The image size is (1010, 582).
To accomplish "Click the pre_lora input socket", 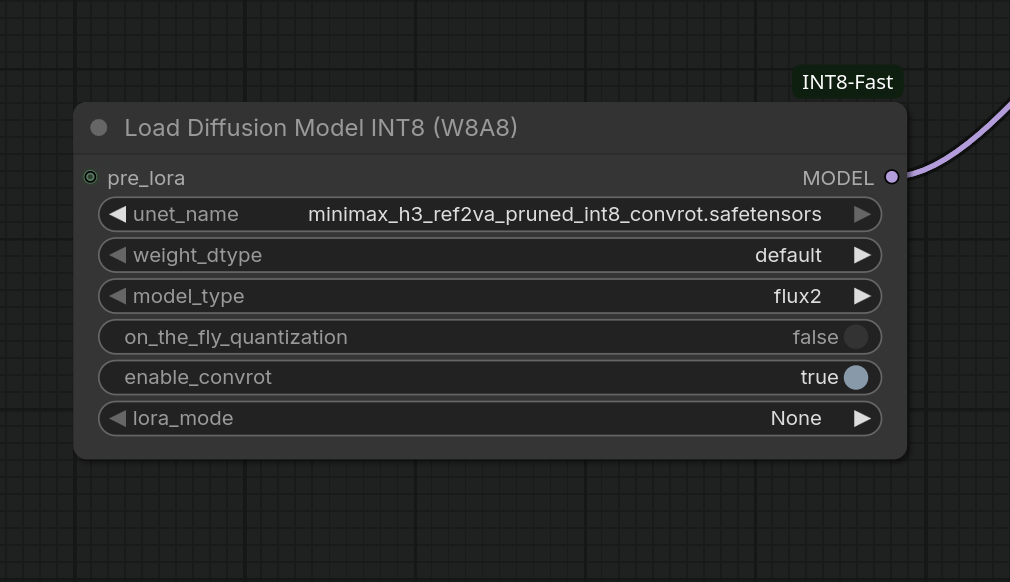I will coord(90,177).
